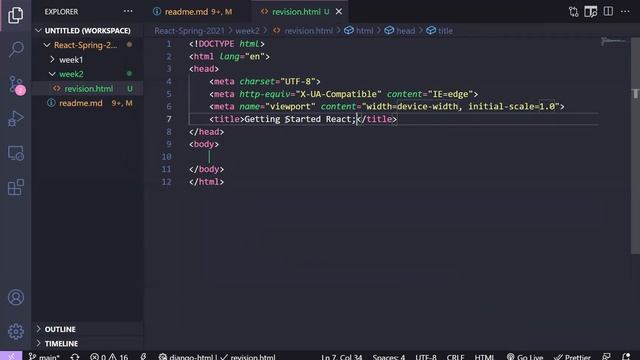Open the feedback icon in status bar
The height and width of the screenshot is (360, 640).
(607, 357)
